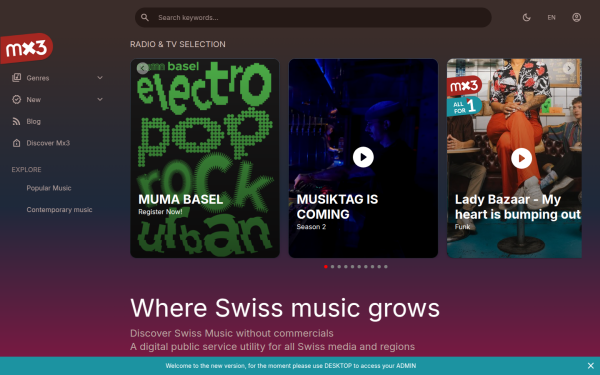Close the welcome banner with X

point(590,366)
